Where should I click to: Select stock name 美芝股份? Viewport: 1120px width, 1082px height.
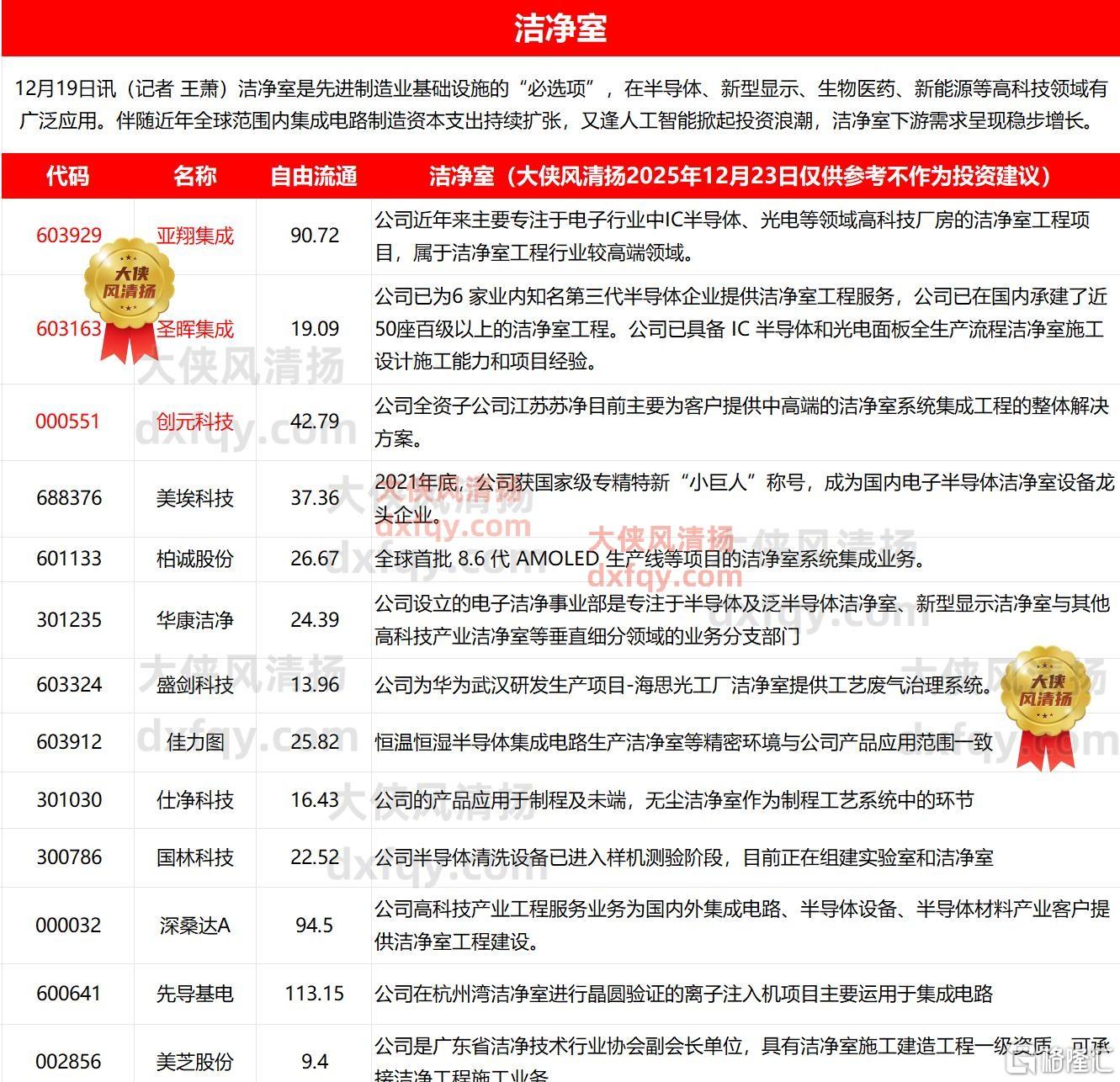tap(195, 1062)
